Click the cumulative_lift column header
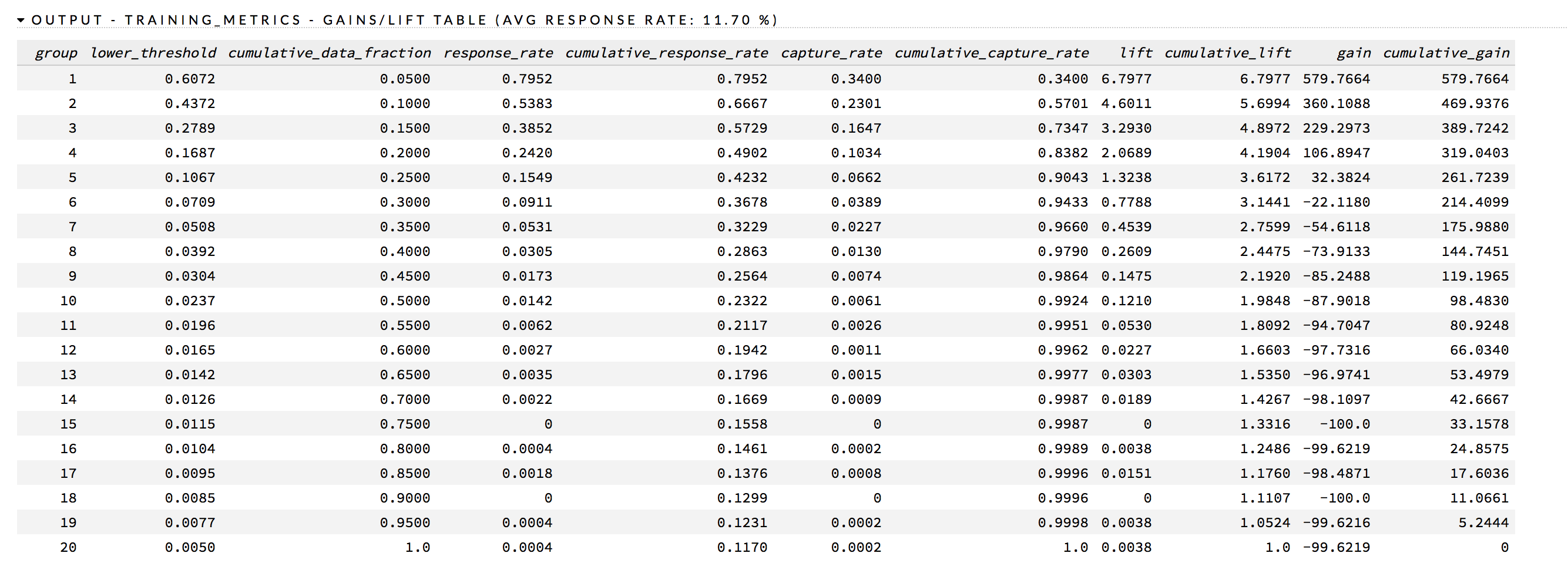The width and height of the screenshot is (1568, 580). click(x=1227, y=53)
